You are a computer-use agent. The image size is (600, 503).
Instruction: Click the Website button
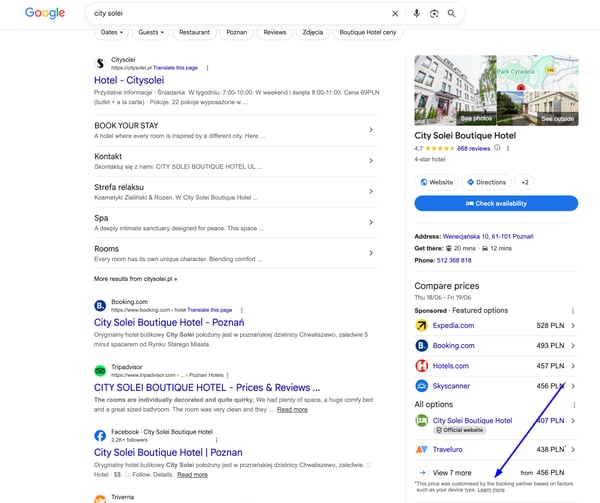pyautogui.click(x=437, y=182)
